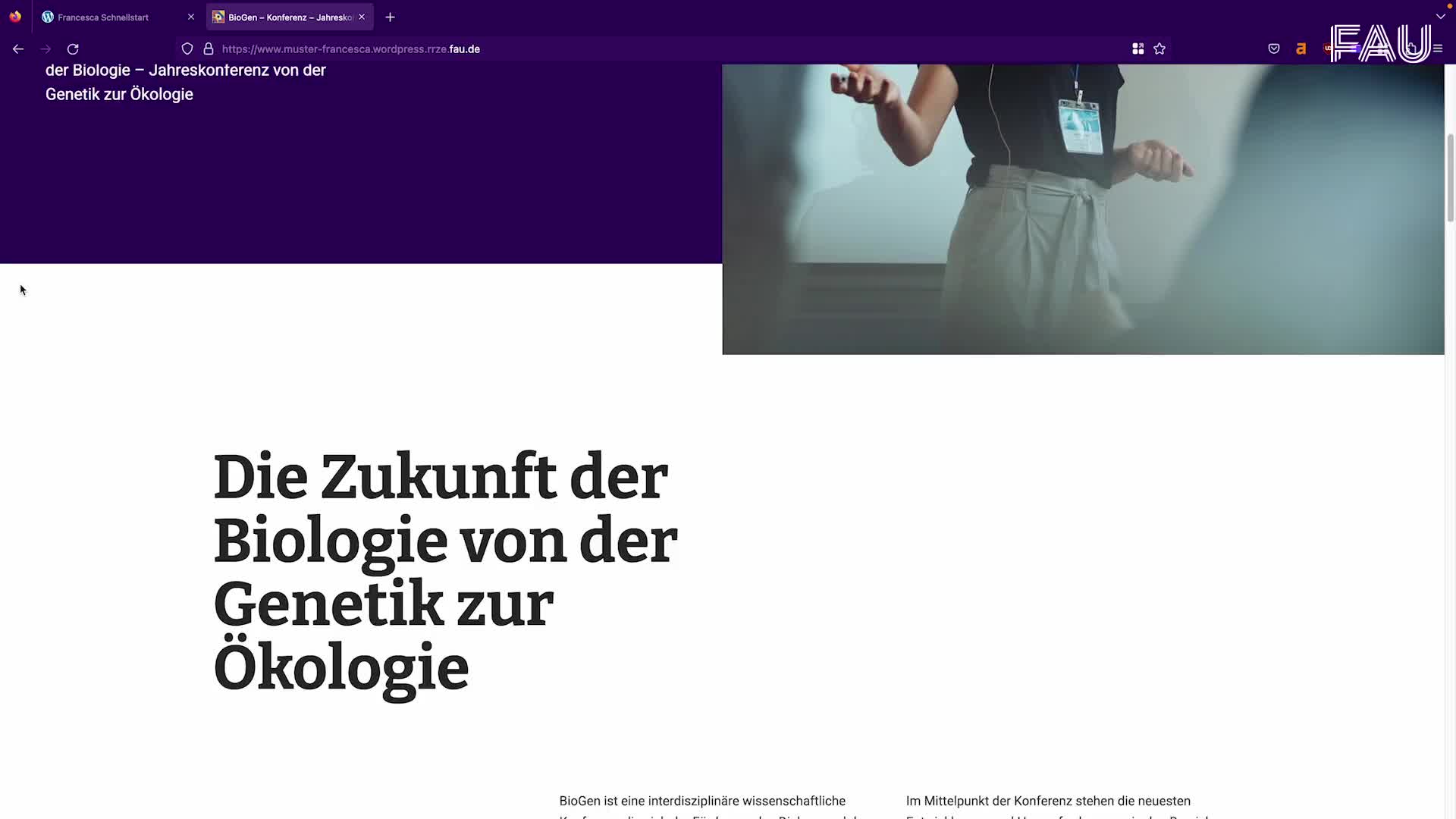The height and width of the screenshot is (819, 1456).
Task: Click the Firefox logo at top left
Action: tap(15, 16)
